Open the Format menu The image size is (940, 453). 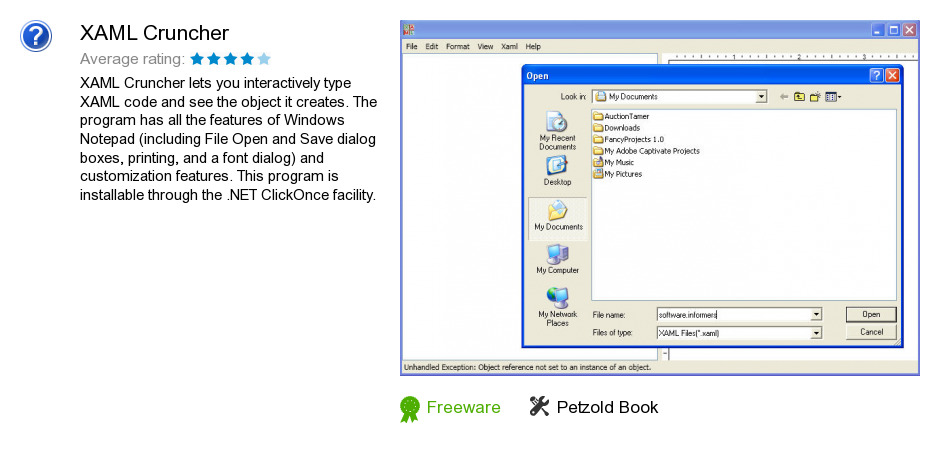coord(457,46)
